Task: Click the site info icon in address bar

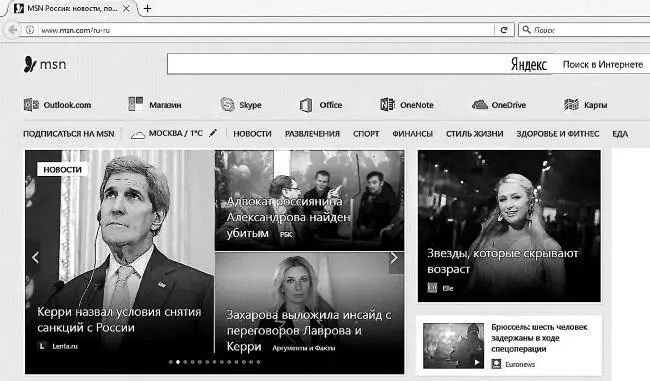Action: point(29,30)
